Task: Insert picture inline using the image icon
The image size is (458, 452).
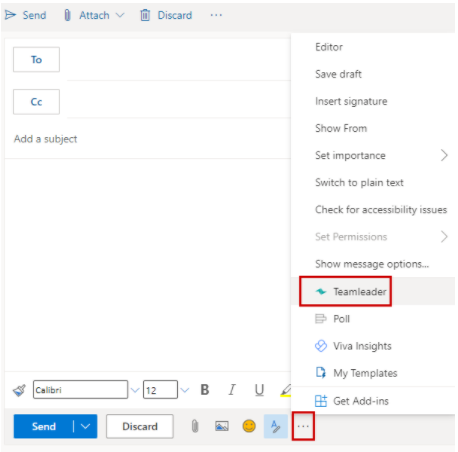Action: pyautogui.click(x=222, y=426)
